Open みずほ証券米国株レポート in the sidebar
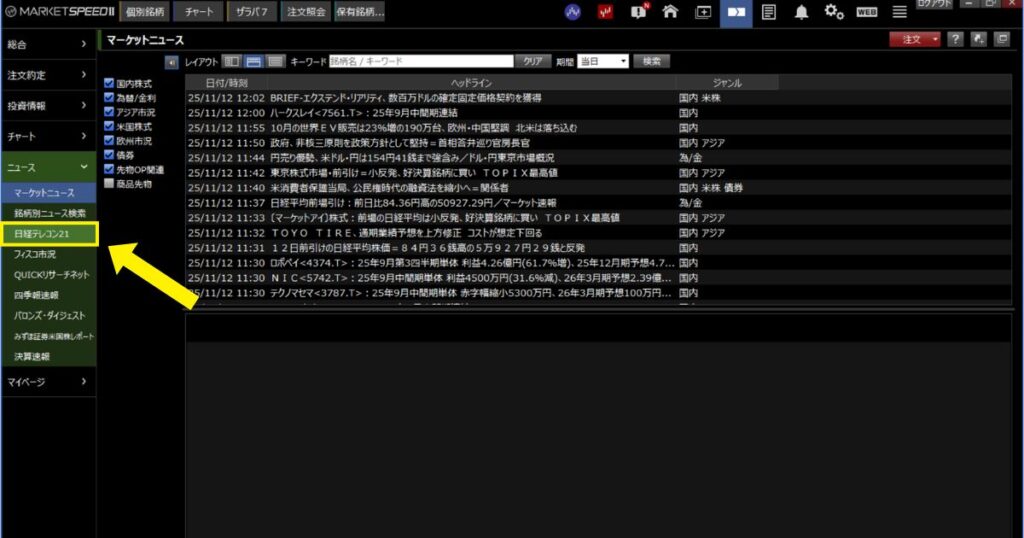1024x538 pixels. click(48, 336)
